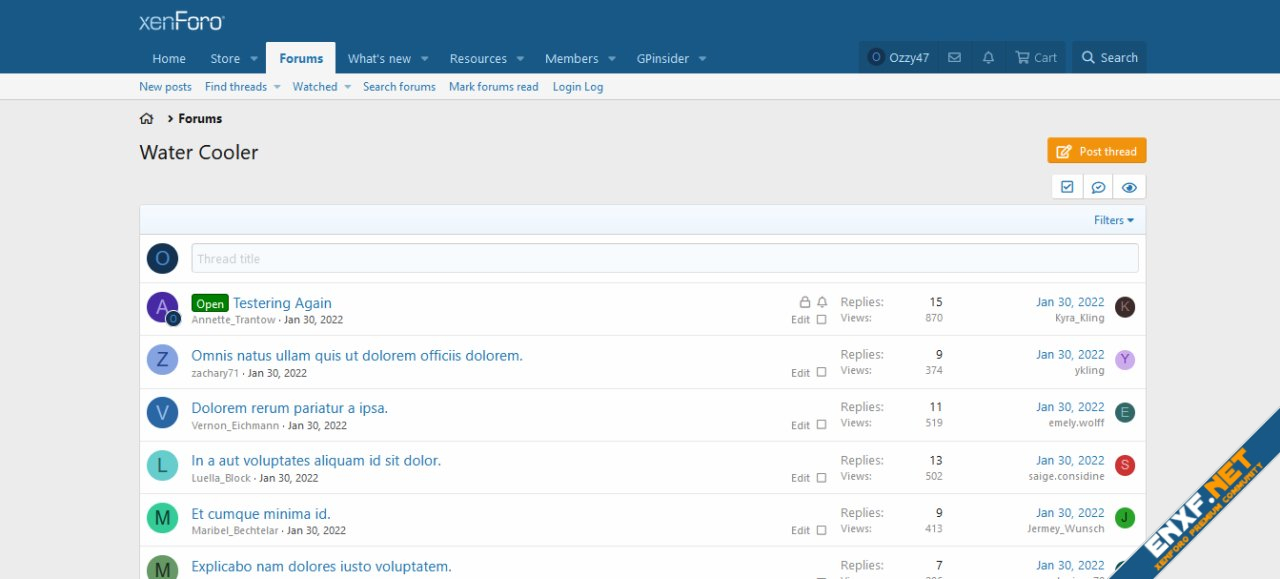Select checkbox on the zachary71 thread row

[x=821, y=372]
